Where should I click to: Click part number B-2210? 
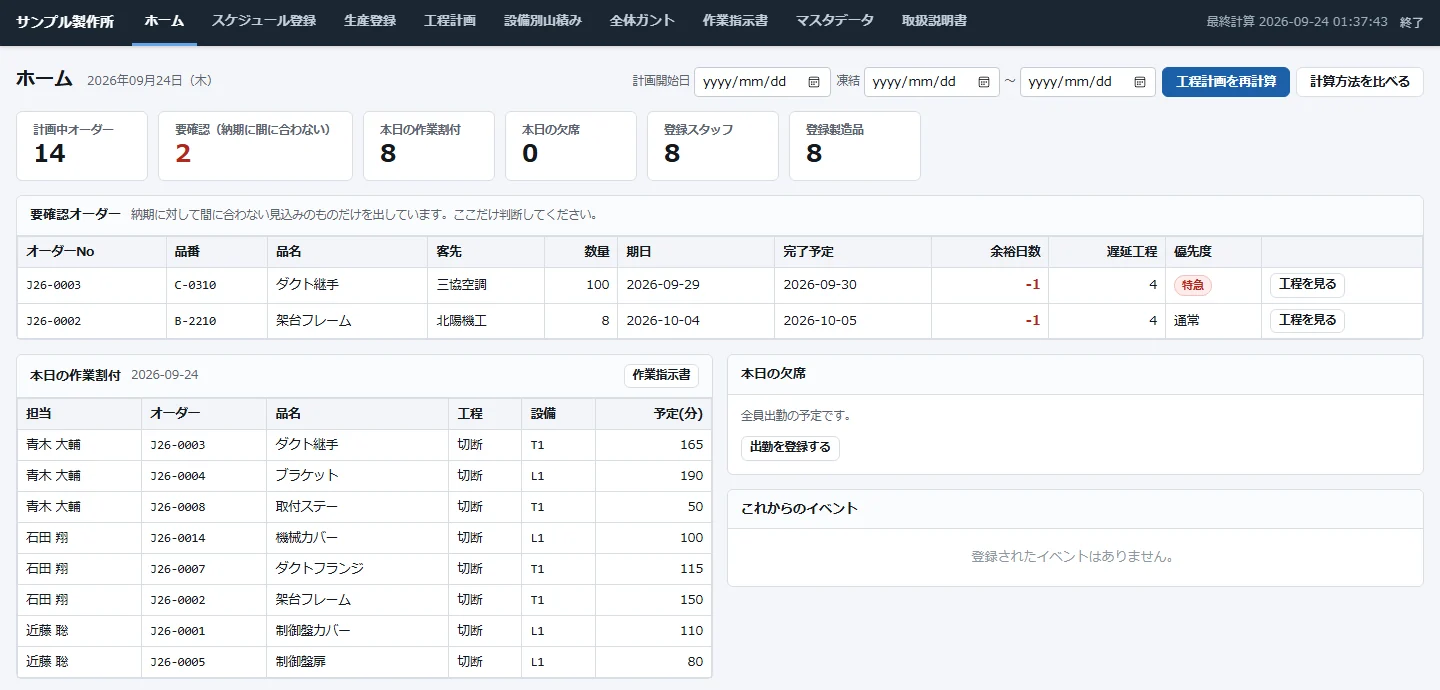pyautogui.click(x=195, y=321)
